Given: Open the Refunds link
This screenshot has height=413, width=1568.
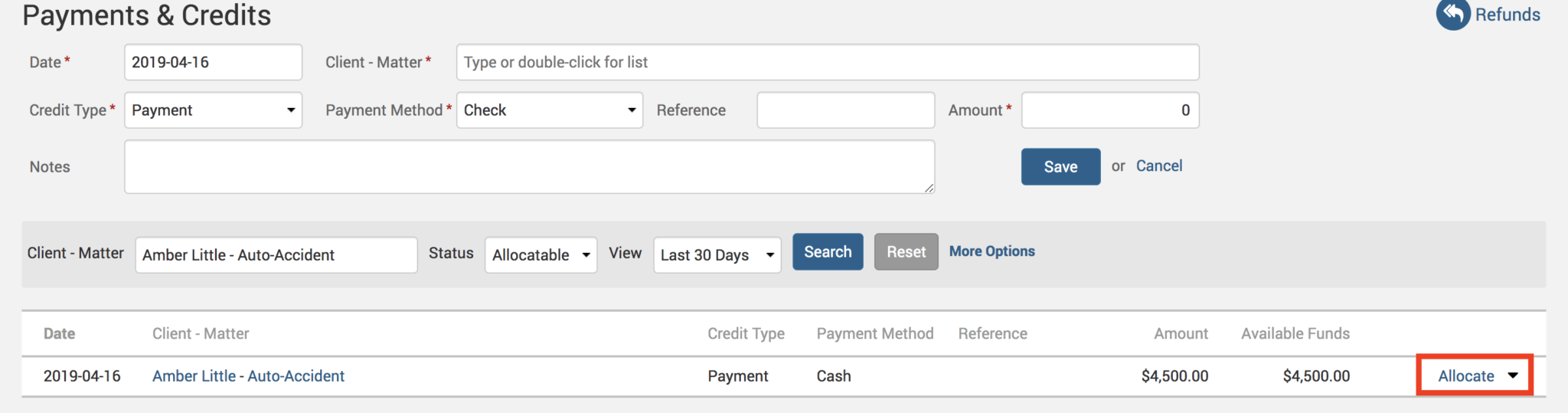Looking at the screenshot, I should tap(1507, 15).
